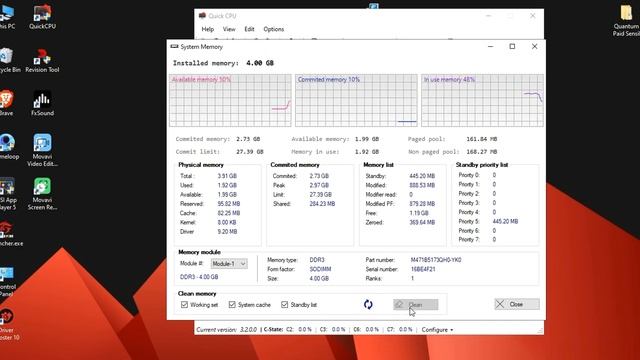Open the Quantum Paid Sensi folder

627,20
